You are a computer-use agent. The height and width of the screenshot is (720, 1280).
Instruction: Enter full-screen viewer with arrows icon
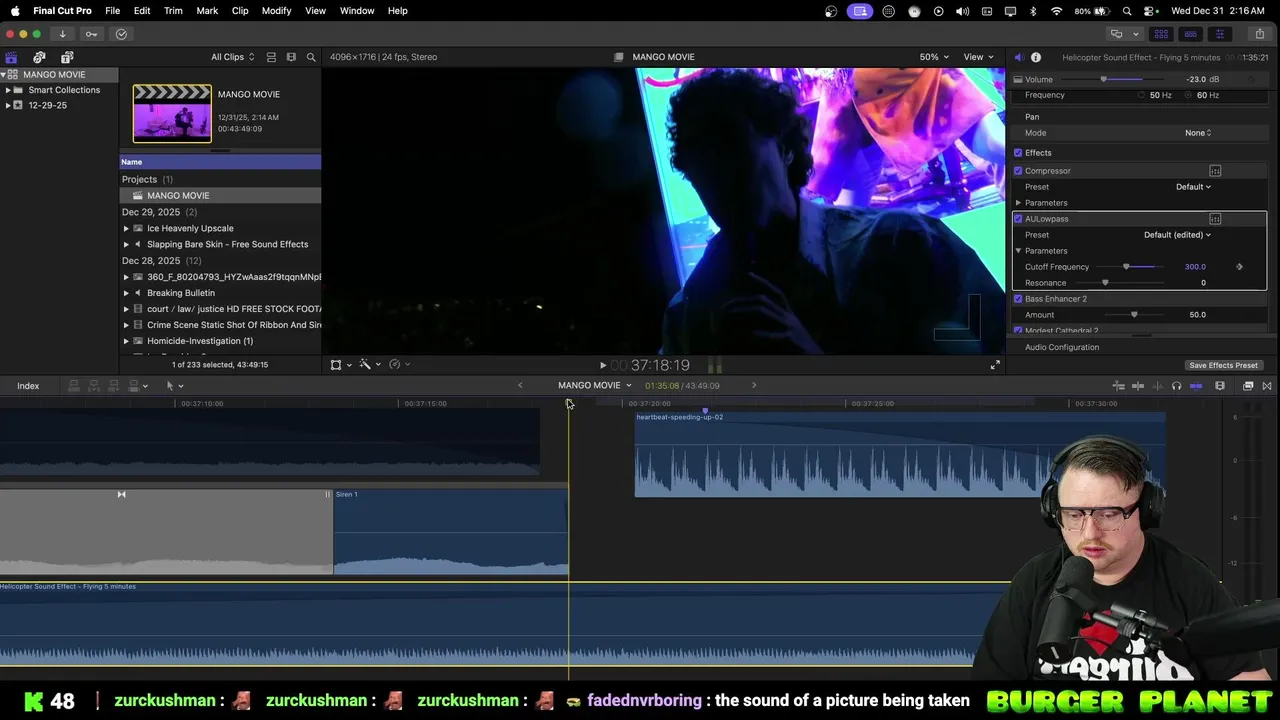point(995,365)
